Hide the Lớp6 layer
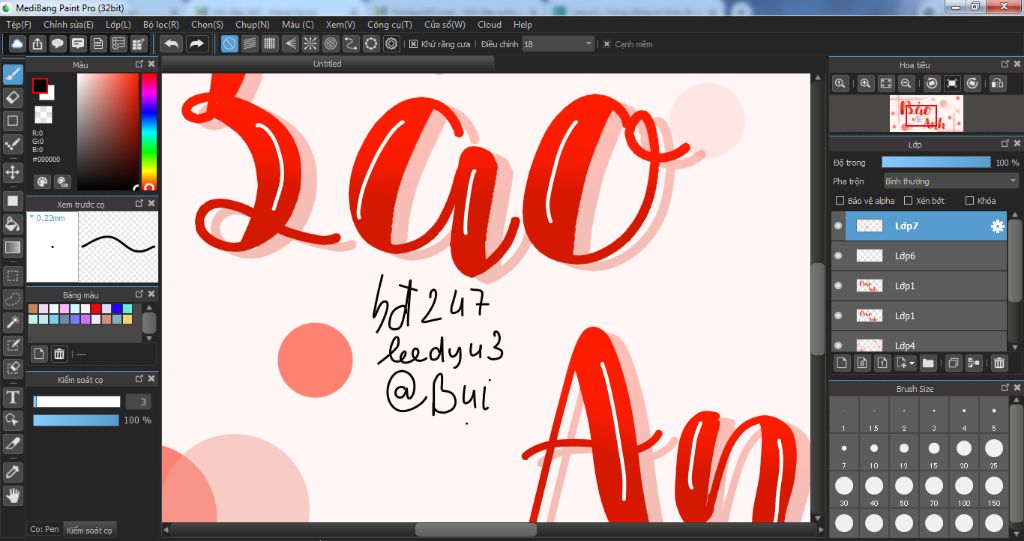Image resolution: width=1024 pixels, height=541 pixels. click(839, 256)
